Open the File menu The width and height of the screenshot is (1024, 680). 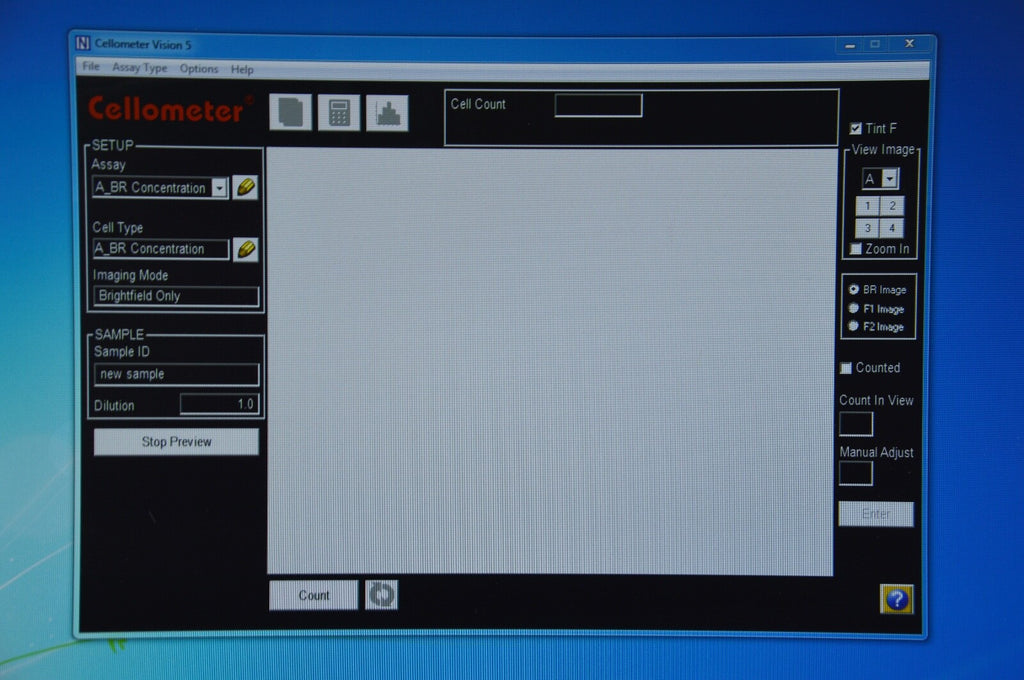click(x=91, y=67)
